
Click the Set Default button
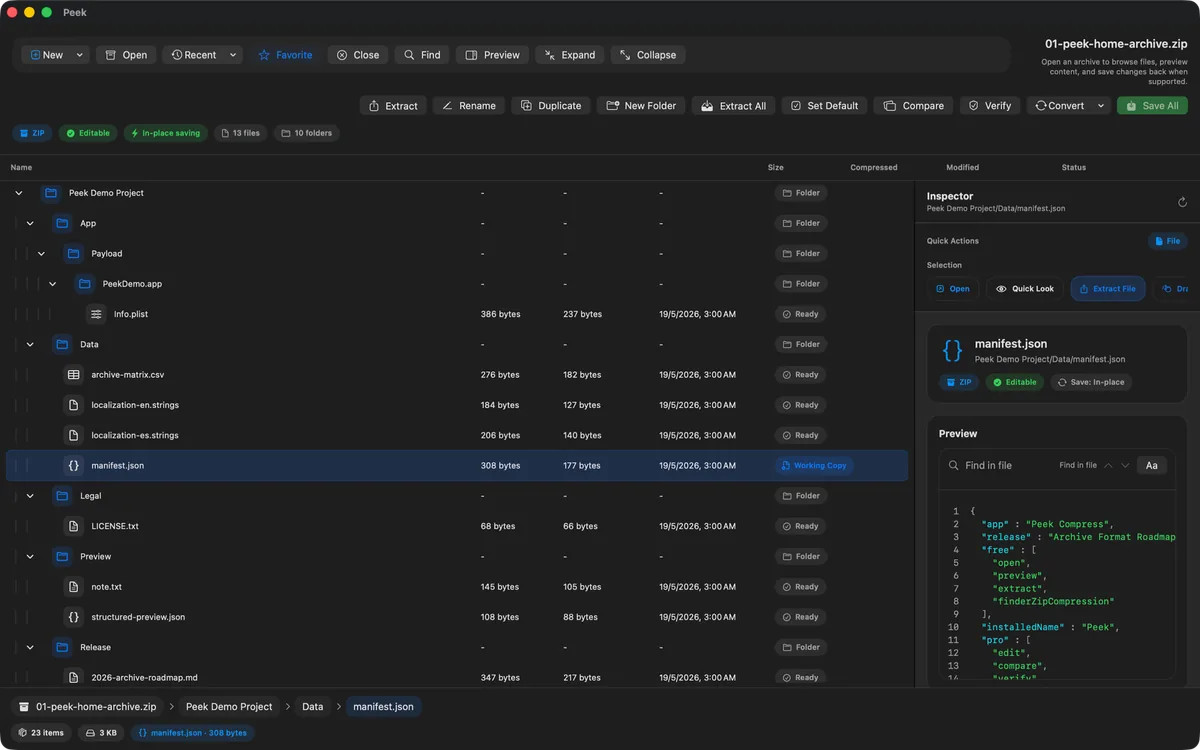[x=824, y=105]
